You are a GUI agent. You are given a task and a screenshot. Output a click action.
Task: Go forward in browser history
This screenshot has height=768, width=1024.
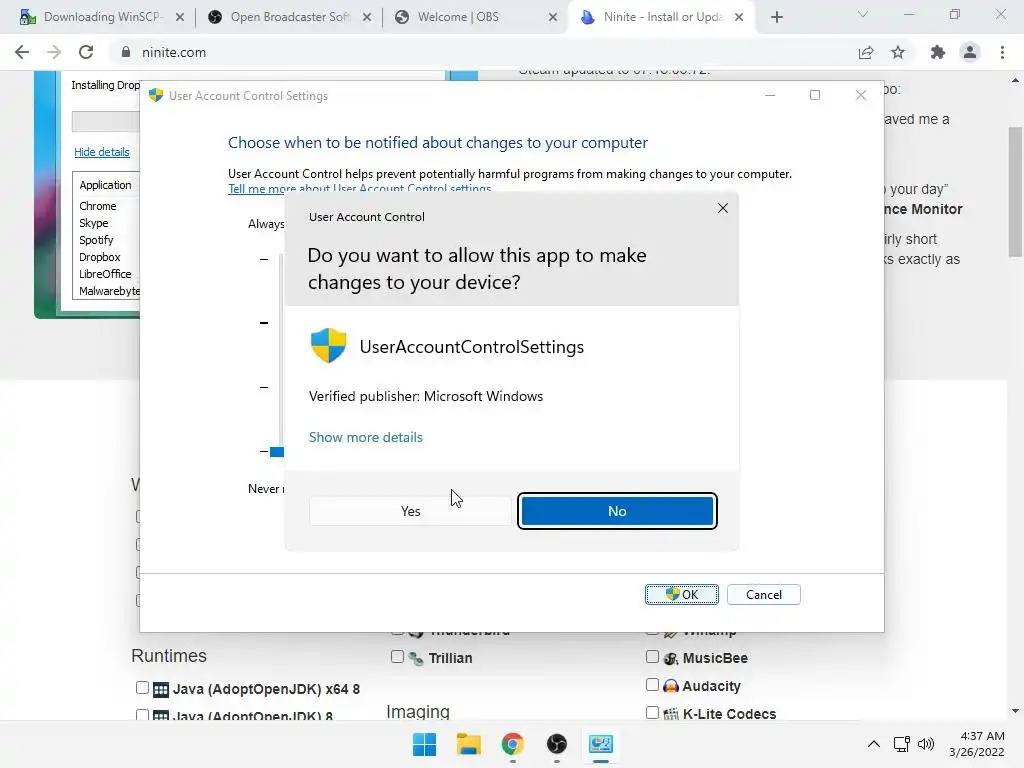54,52
